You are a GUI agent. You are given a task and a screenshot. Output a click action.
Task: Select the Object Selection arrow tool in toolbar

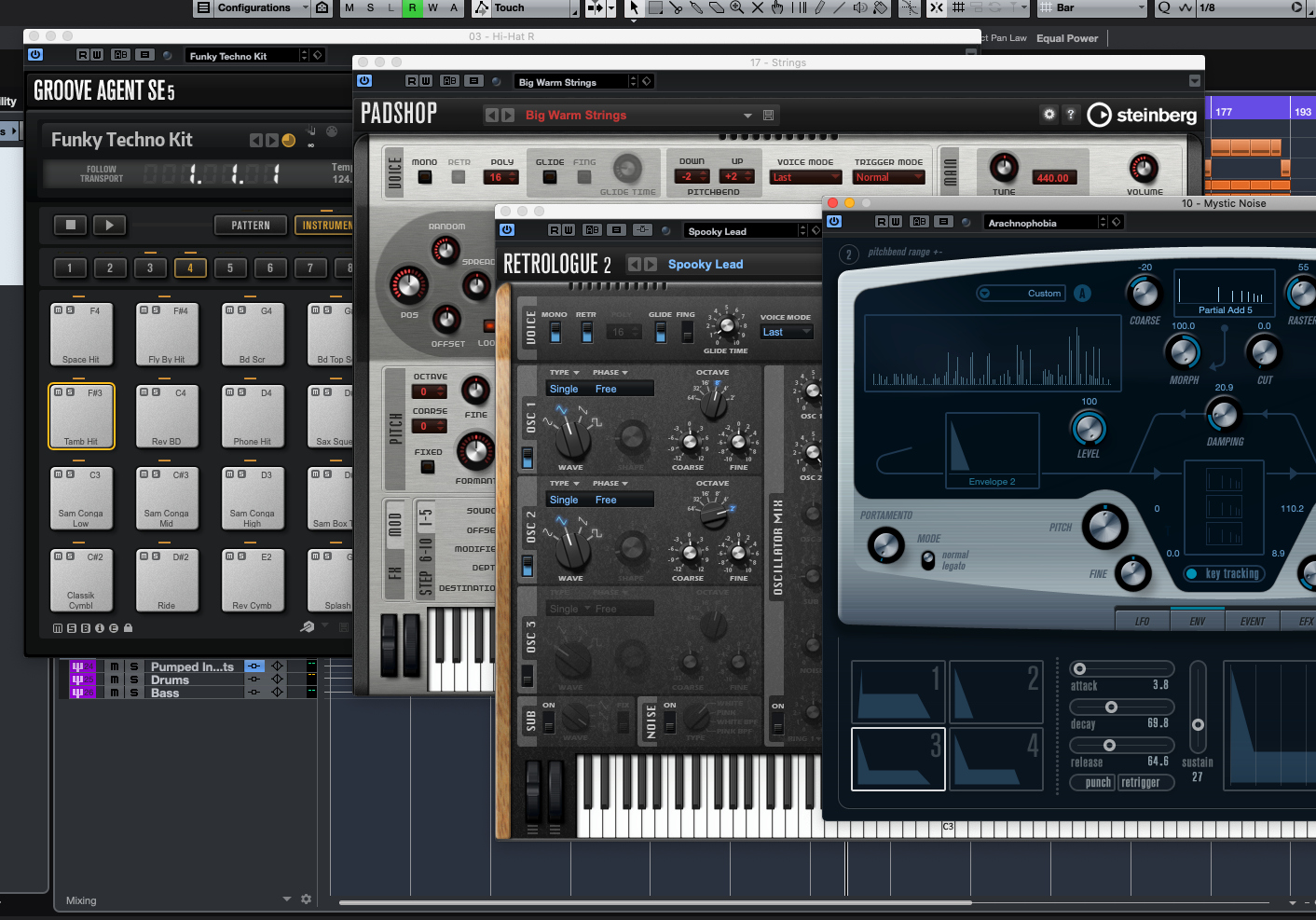point(634,7)
